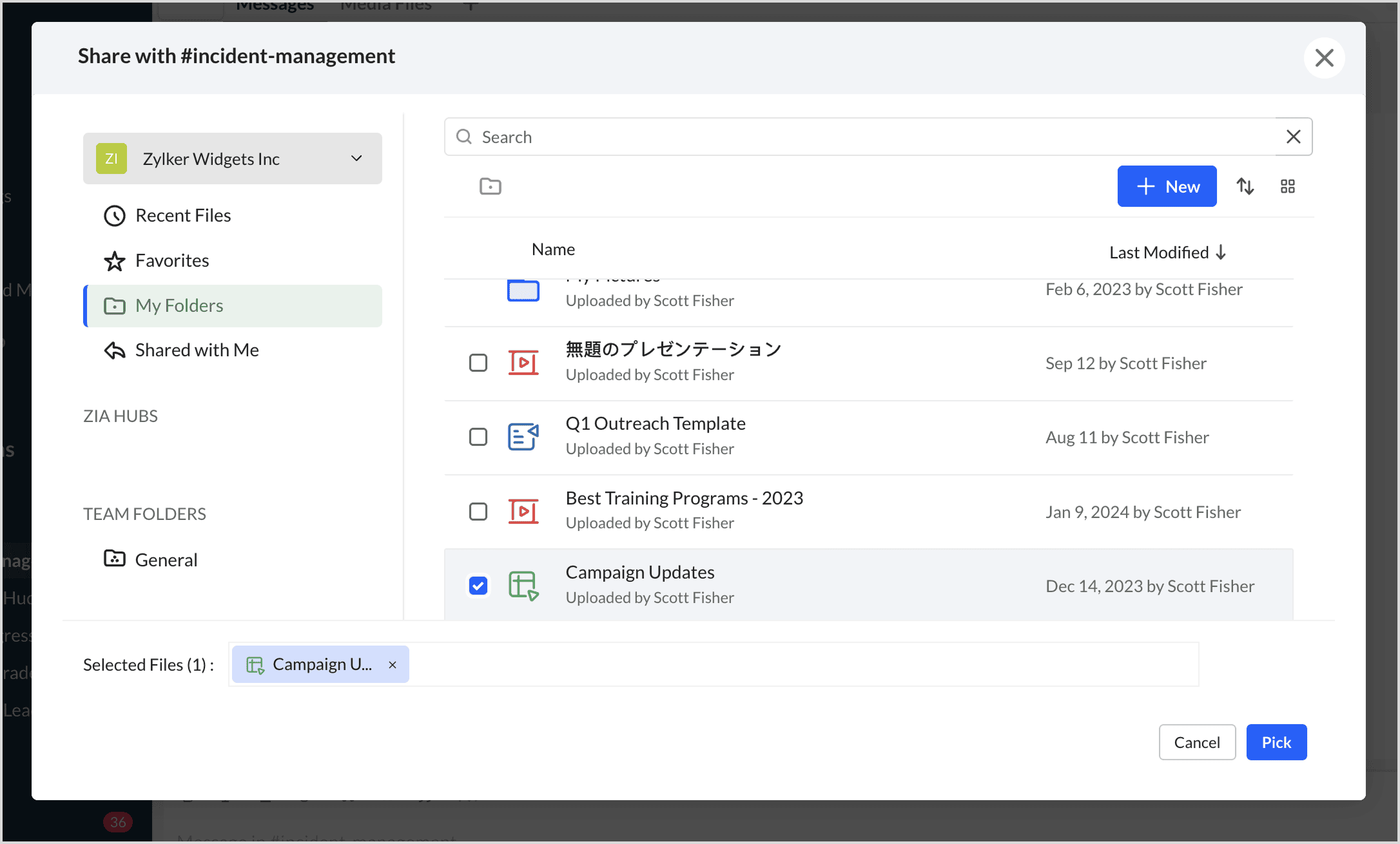Click the ZIA HUBS section label

121,416
